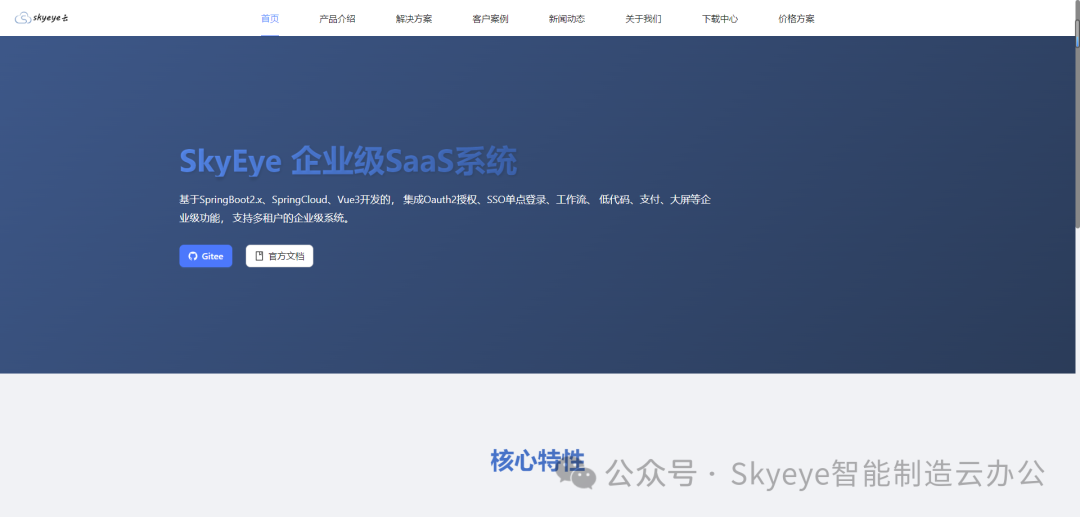
Task: Open 下载中心 navigation item
Action: tap(720, 19)
